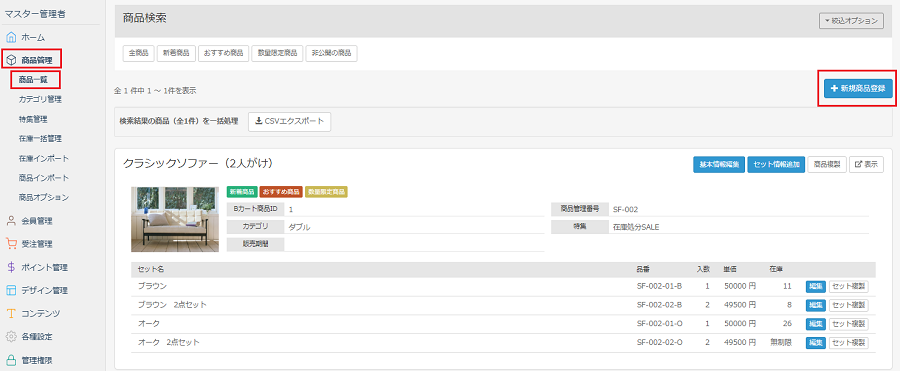Image resolution: width=900 pixels, height=371 pixels.
Task: Click the 商品検索 heading
Action: pos(145,18)
